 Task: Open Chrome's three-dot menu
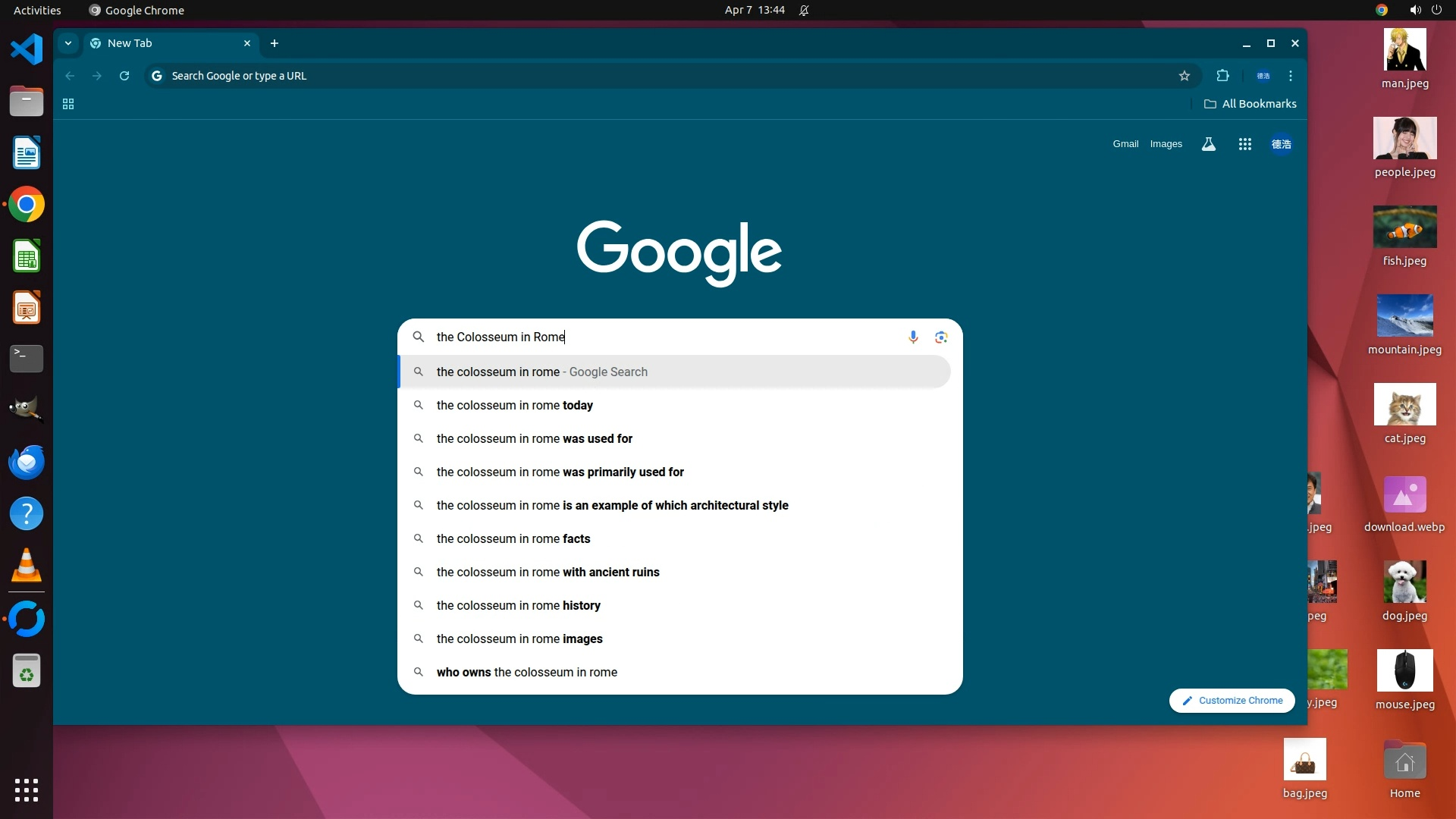[1291, 76]
